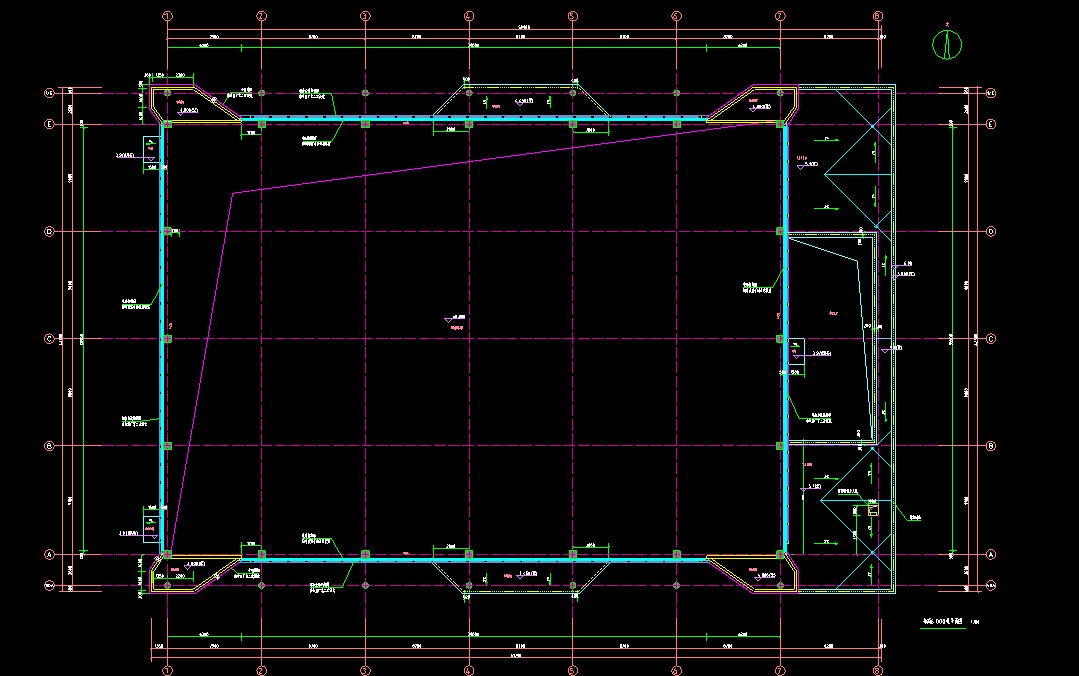Screen dimensions: 1079x676
Task: Select grid bubble 4 along the top edge
Action: 469,16
